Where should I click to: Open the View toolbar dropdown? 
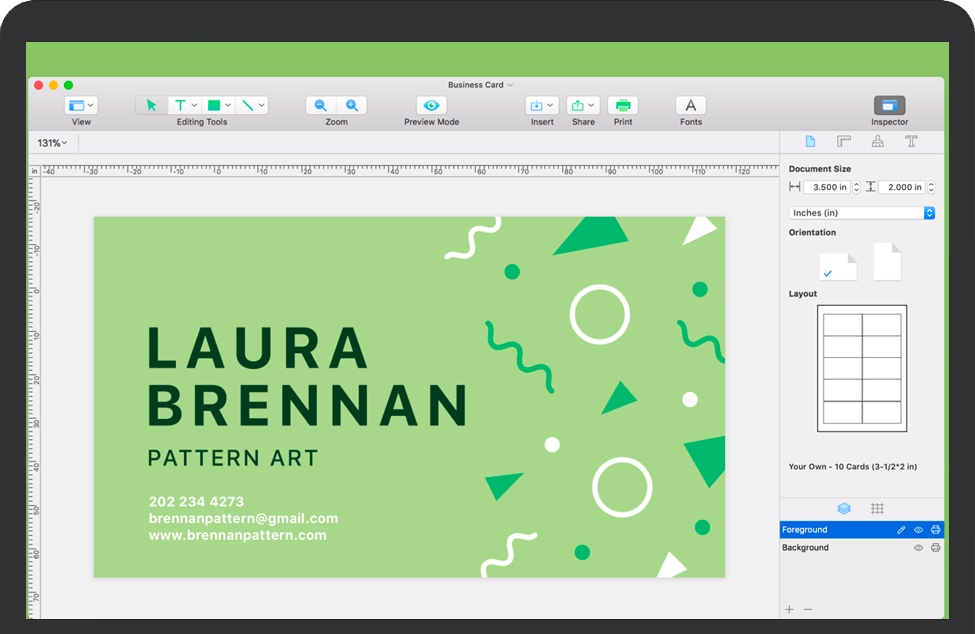click(81, 105)
